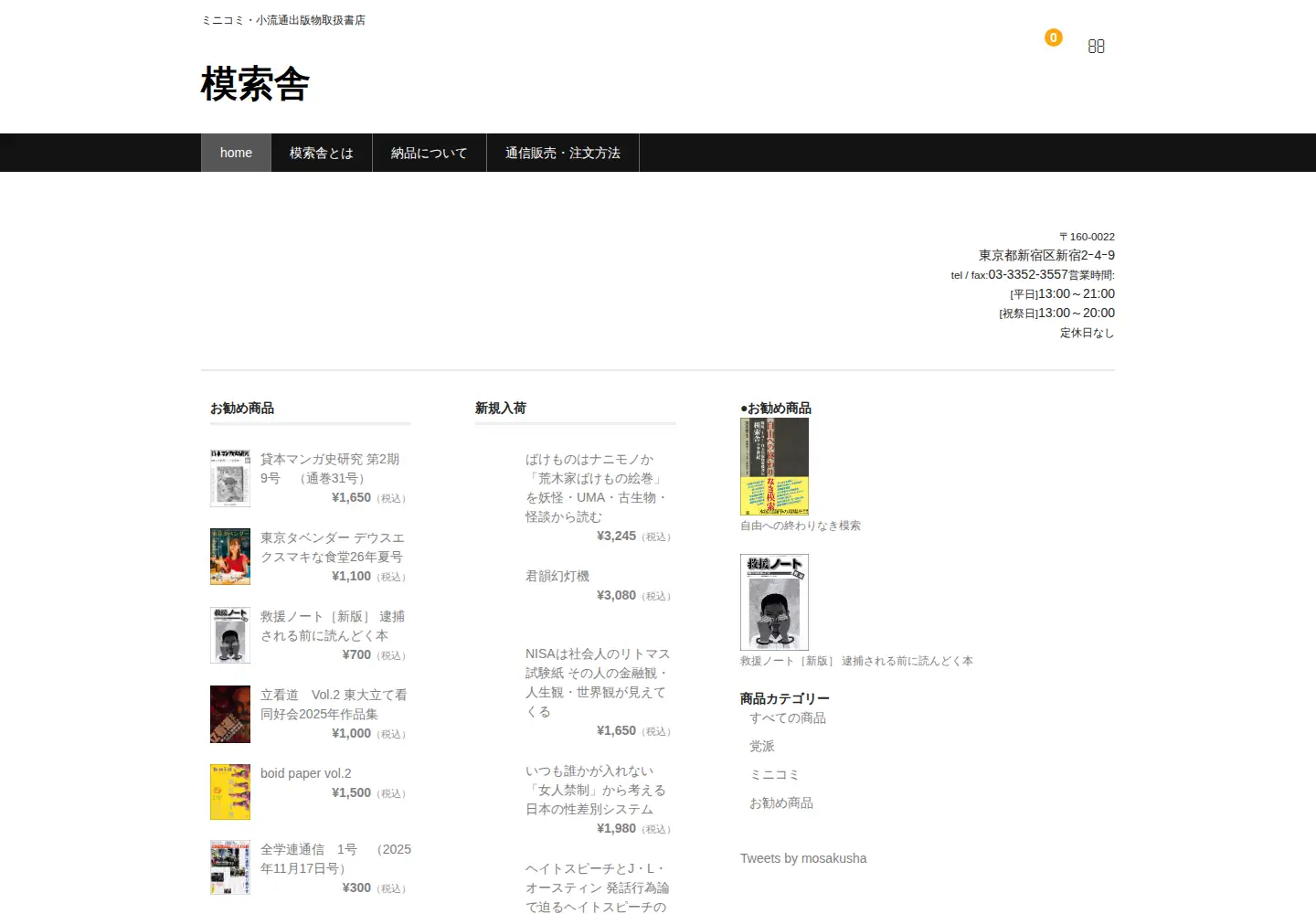Open 立看道 Vol.2 東大立て看同好会 product link
This screenshot has height=914, width=1316.
pos(334,705)
